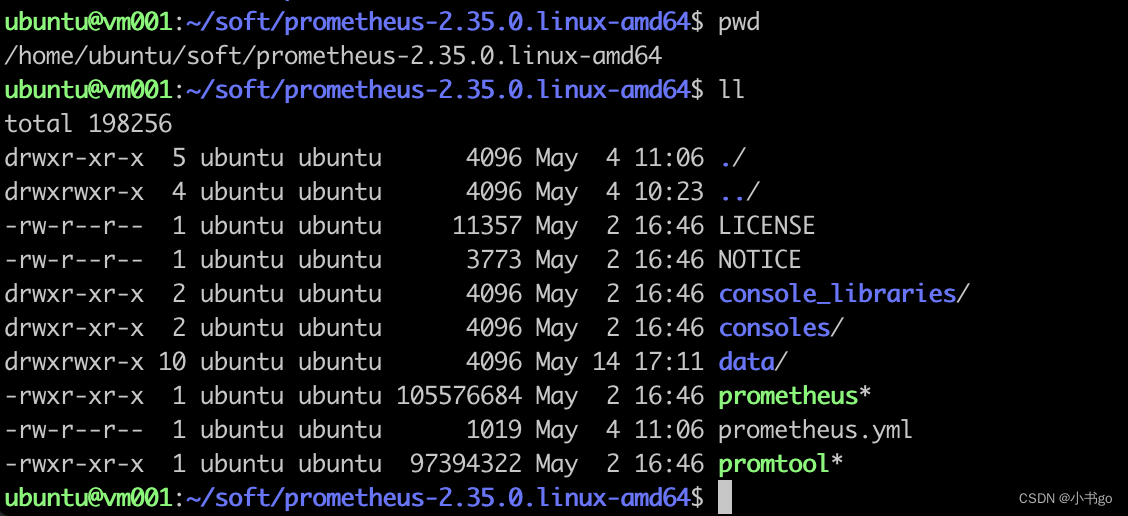Click the consoles directory entry

point(775,328)
